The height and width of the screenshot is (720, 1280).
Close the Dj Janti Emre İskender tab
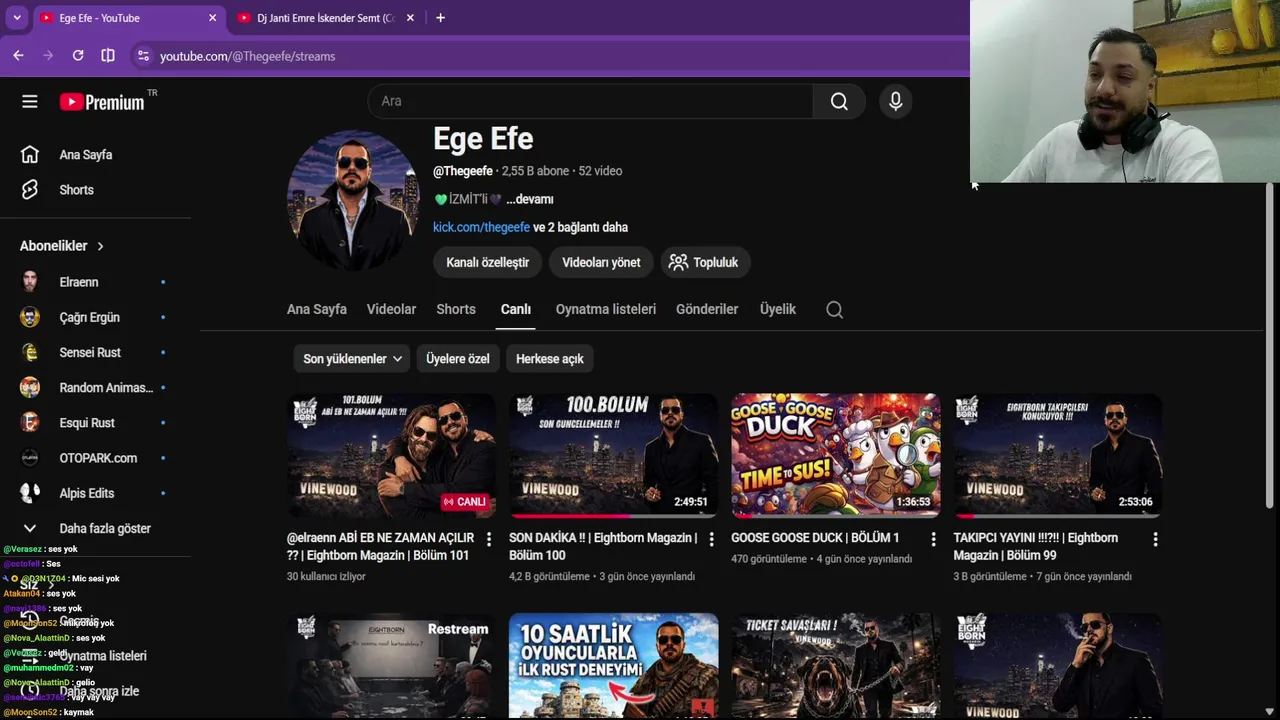(x=410, y=18)
